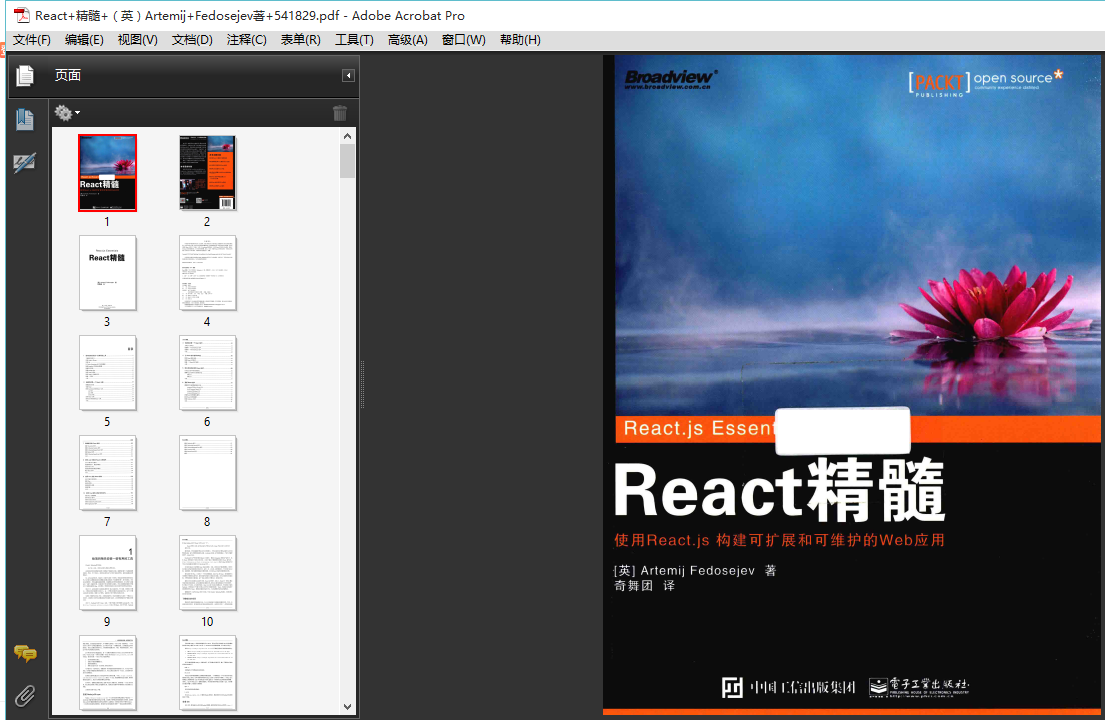Open the Comments panel icon
This screenshot has width=1105, height=720.
tap(25, 654)
